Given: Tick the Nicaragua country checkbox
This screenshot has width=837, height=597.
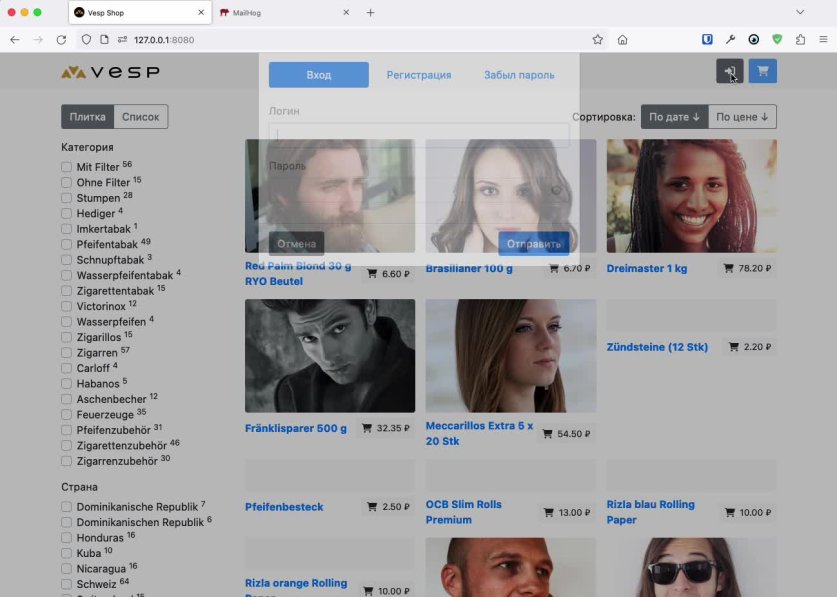Looking at the screenshot, I should point(66,569).
